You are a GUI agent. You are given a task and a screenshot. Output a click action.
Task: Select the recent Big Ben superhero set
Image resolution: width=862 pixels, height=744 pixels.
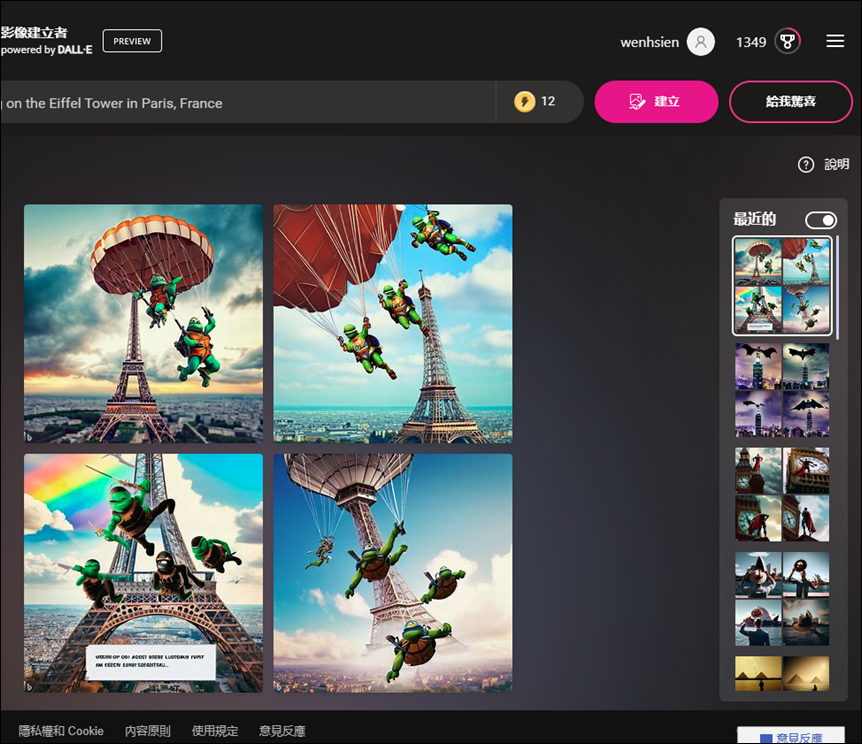click(x=782, y=494)
